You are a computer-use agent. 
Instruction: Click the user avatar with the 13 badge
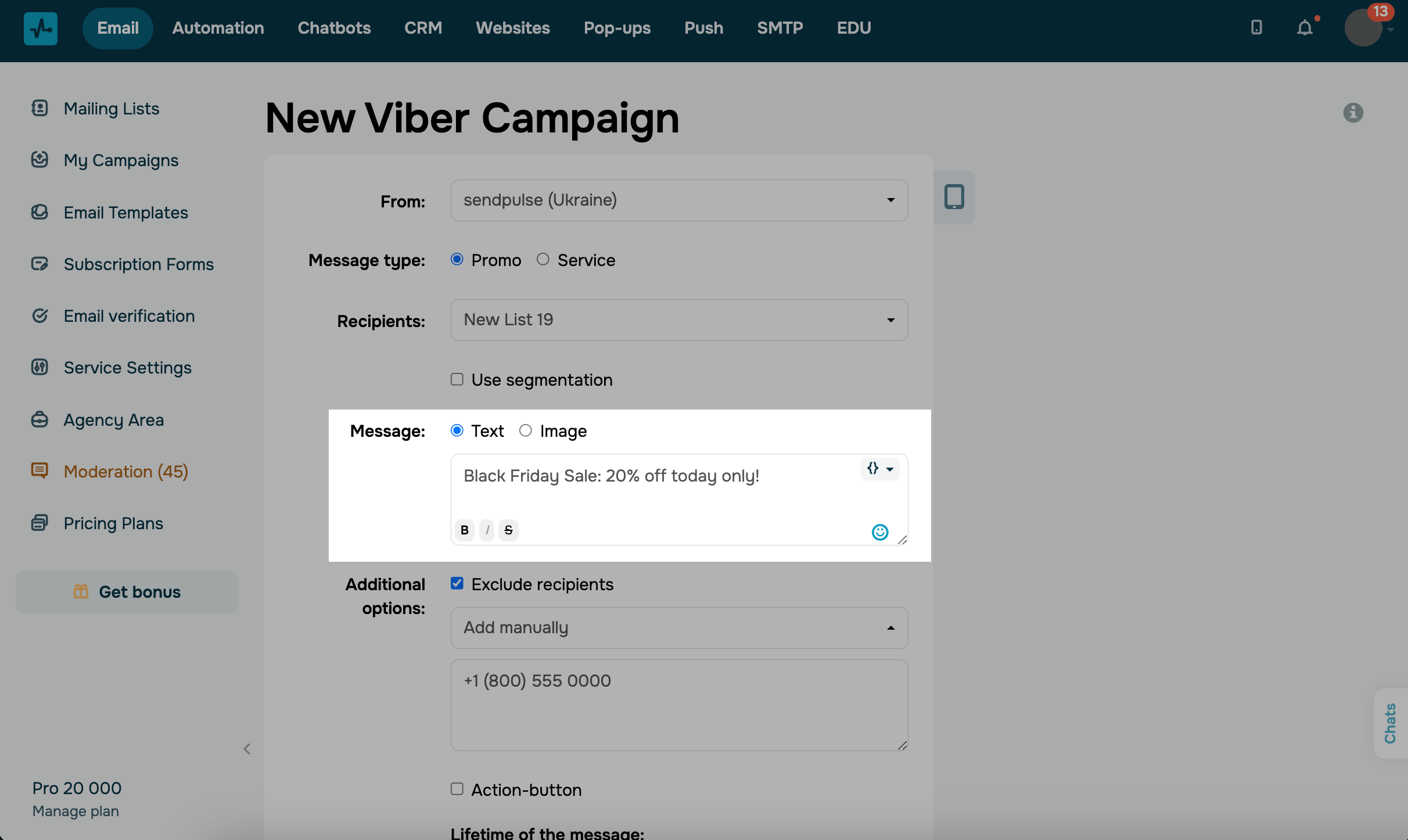tap(1363, 27)
